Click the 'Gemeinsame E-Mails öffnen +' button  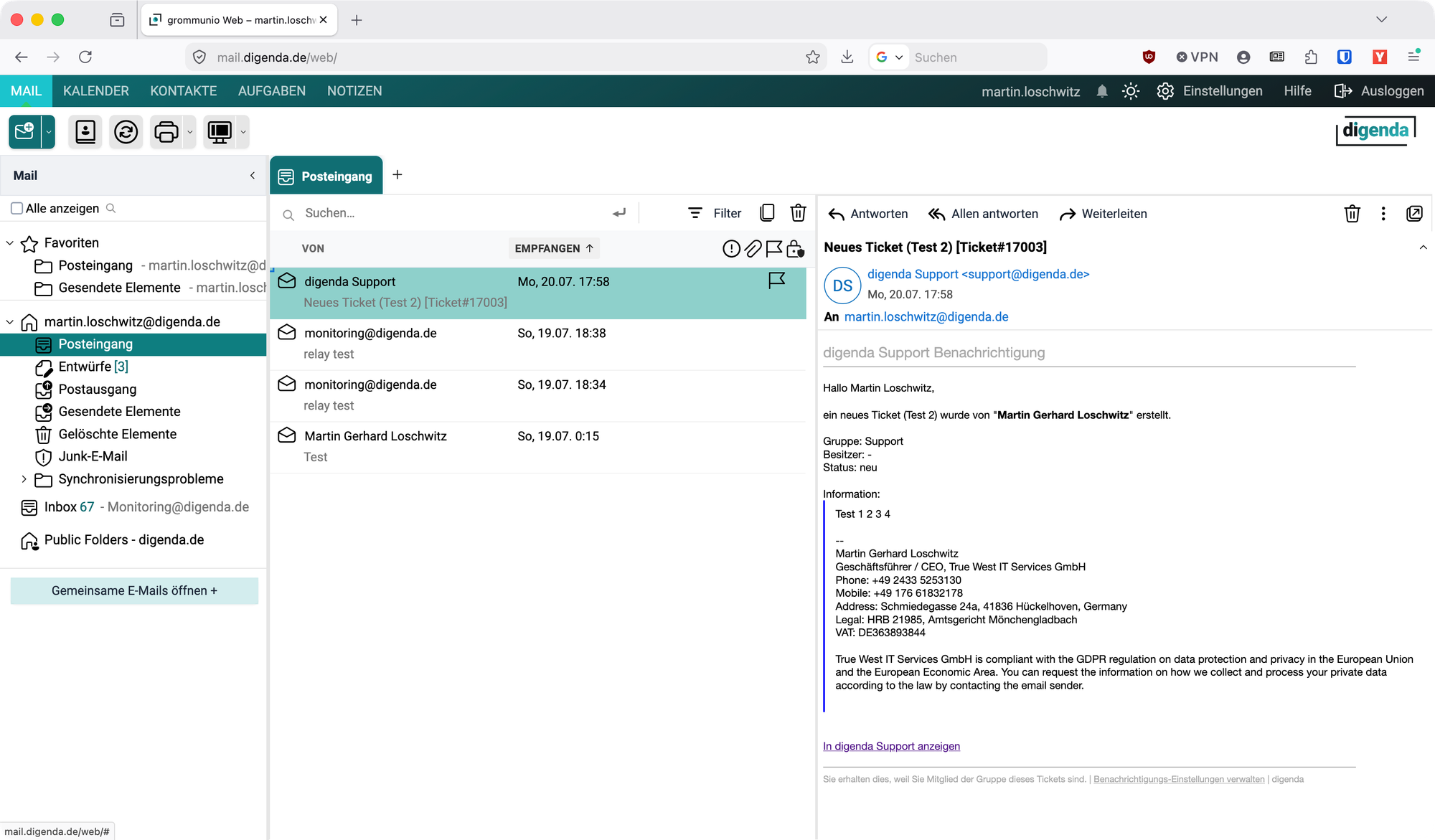[134, 591]
